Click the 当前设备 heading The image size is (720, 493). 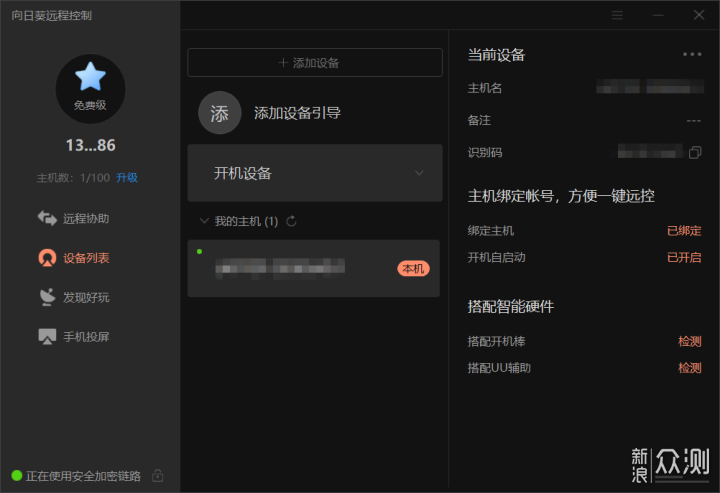[496, 55]
